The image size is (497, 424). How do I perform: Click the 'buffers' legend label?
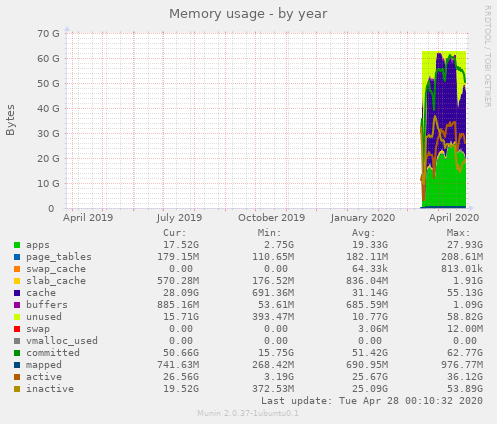(47, 305)
